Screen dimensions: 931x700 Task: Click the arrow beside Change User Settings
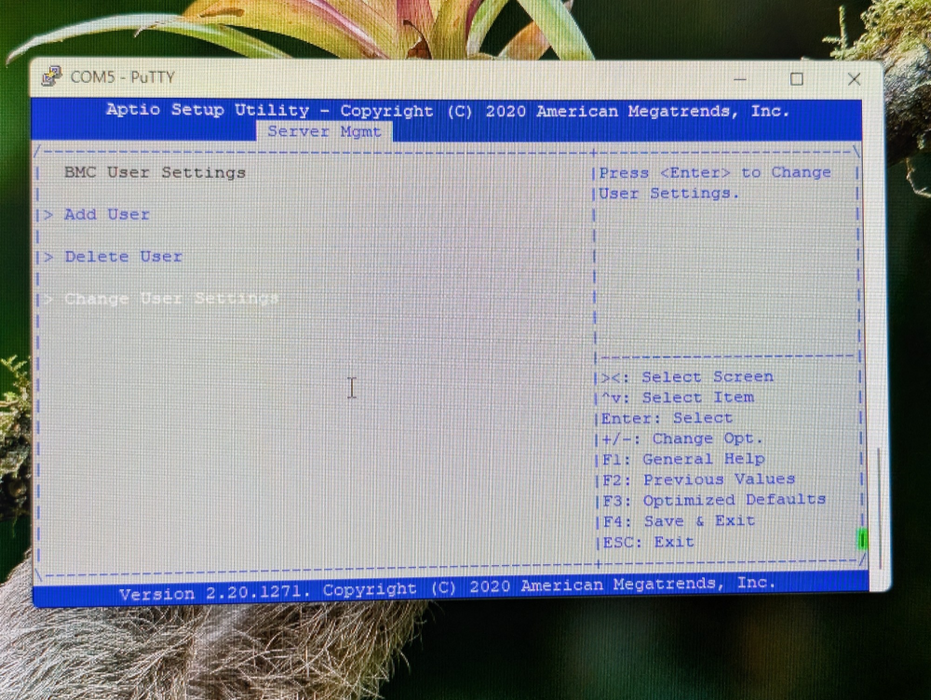(x=47, y=299)
